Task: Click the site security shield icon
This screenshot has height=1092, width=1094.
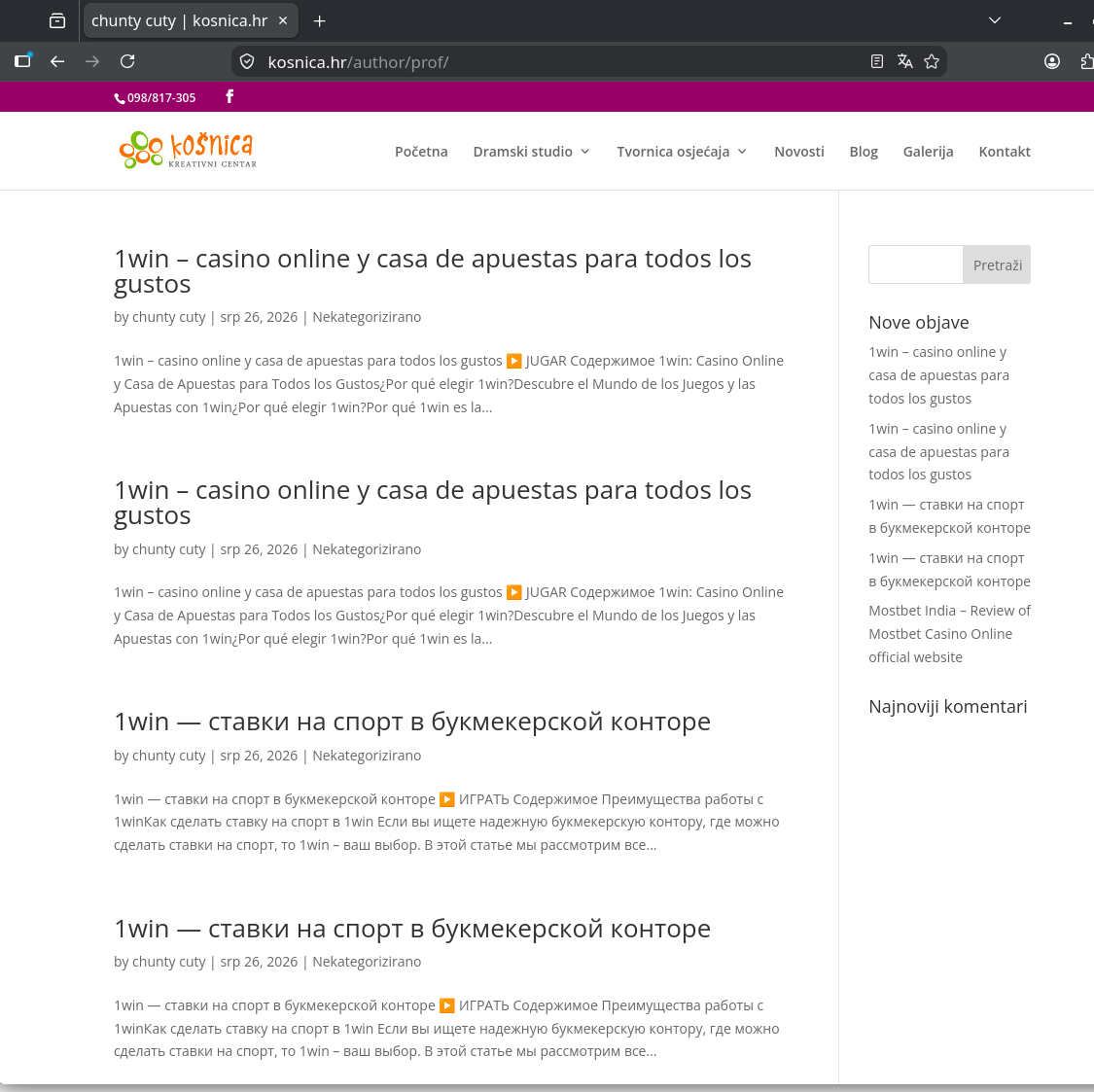Action: [x=247, y=61]
